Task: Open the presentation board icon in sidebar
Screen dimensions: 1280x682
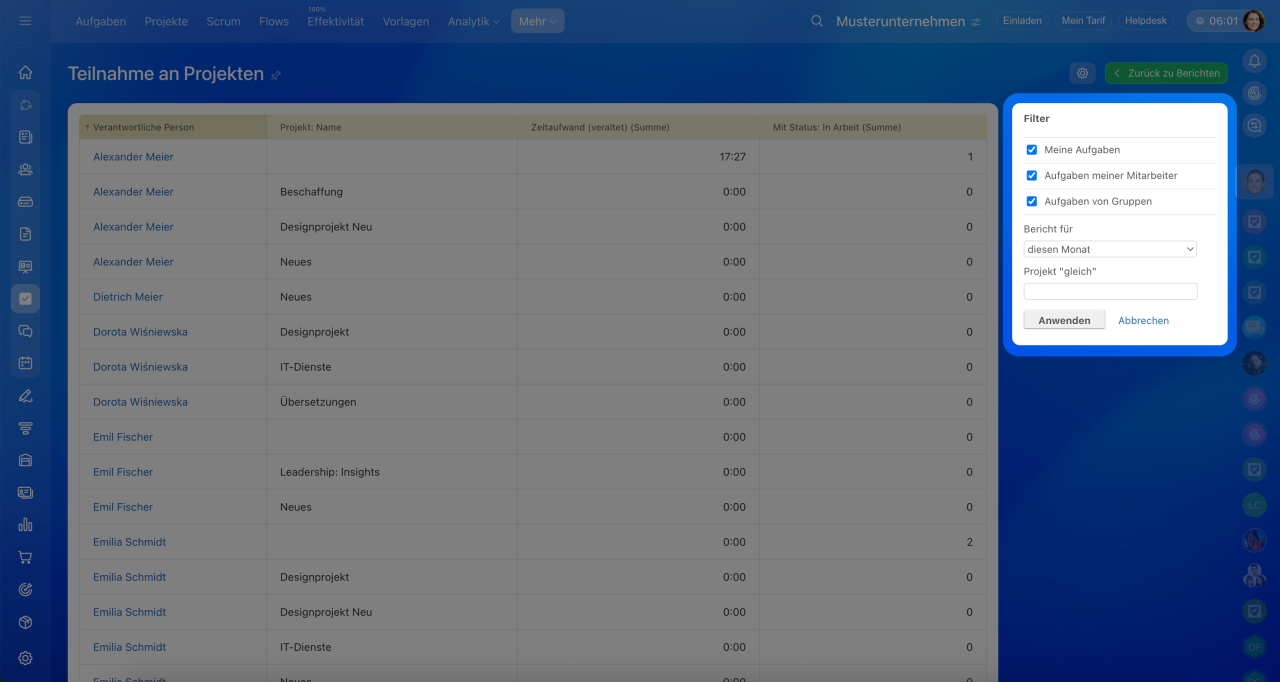Action: (25, 266)
